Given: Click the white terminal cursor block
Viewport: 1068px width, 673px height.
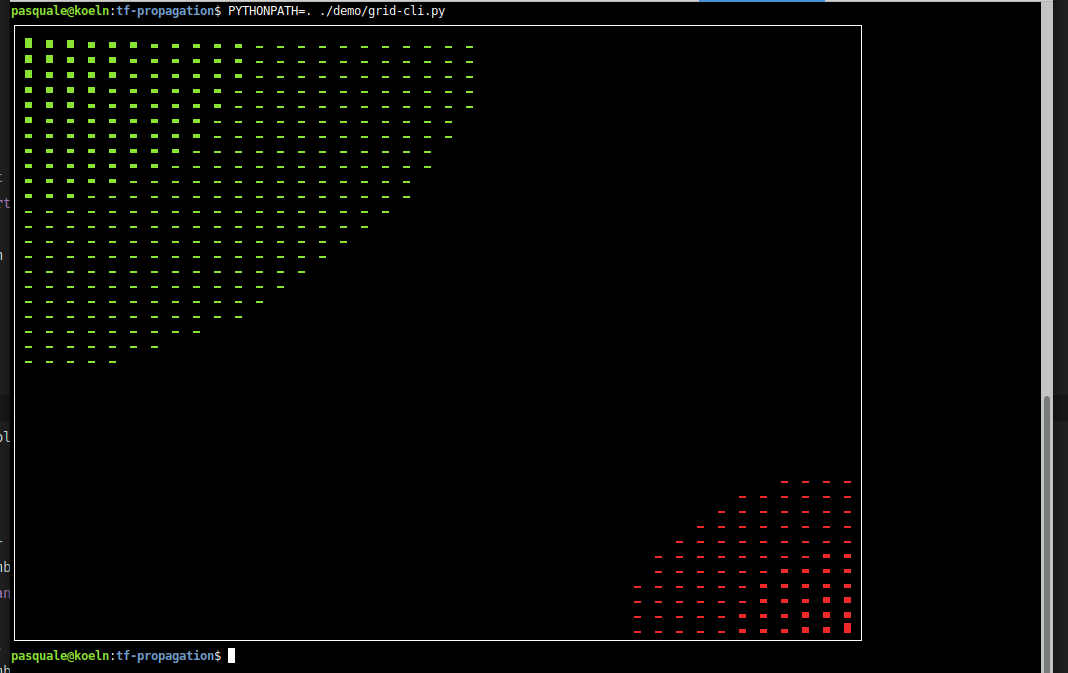Looking at the screenshot, I should (x=231, y=656).
